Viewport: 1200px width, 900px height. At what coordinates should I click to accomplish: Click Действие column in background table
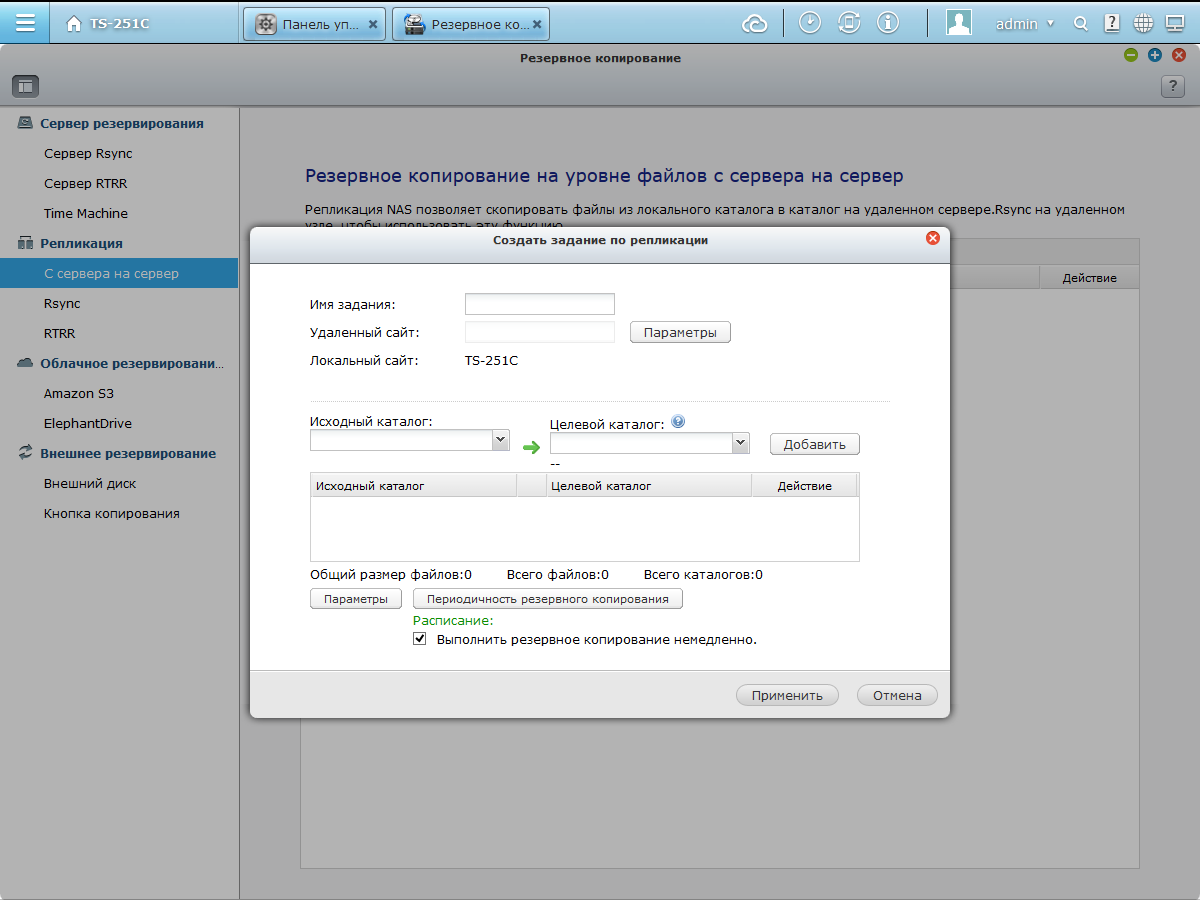coord(1089,278)
